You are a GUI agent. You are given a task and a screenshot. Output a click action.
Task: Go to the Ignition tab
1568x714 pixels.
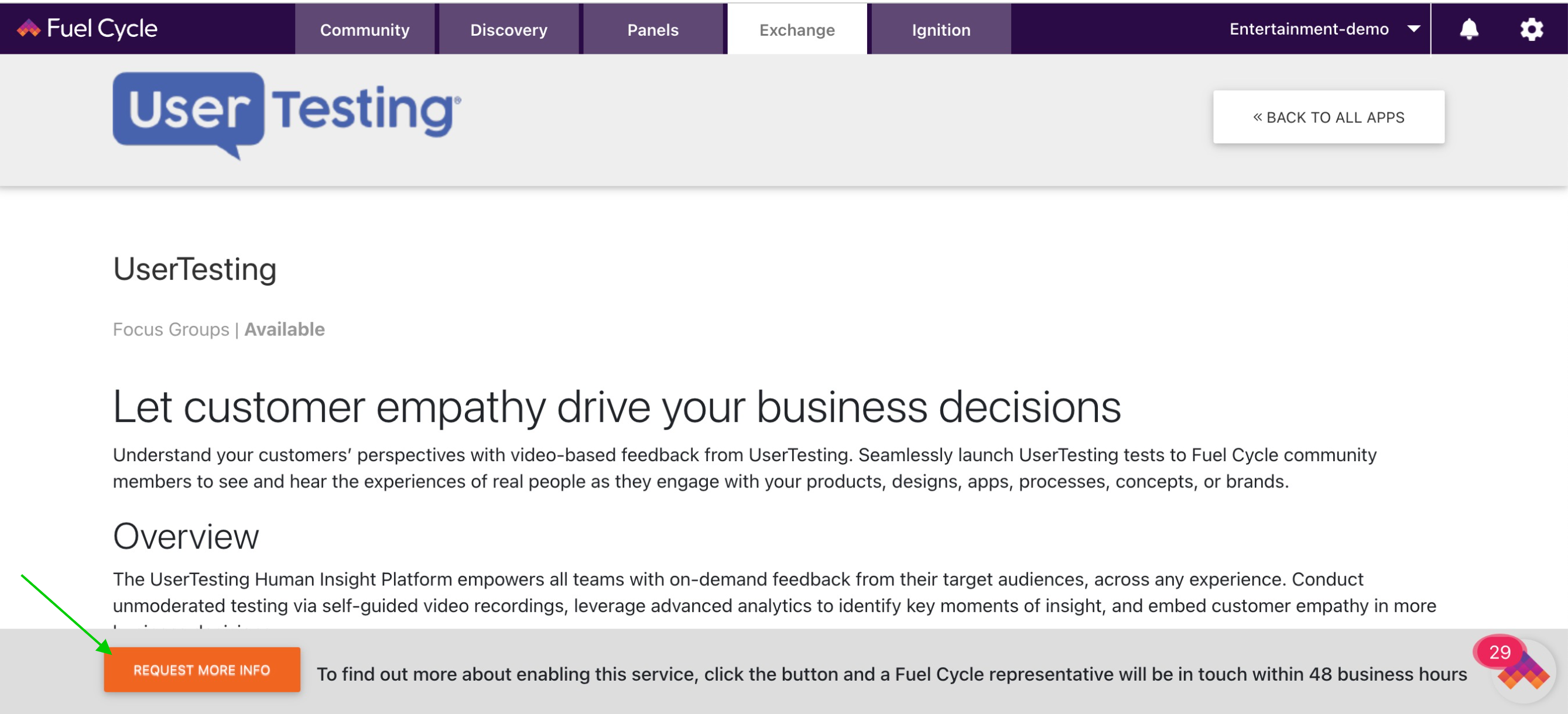tap(941, 29)
